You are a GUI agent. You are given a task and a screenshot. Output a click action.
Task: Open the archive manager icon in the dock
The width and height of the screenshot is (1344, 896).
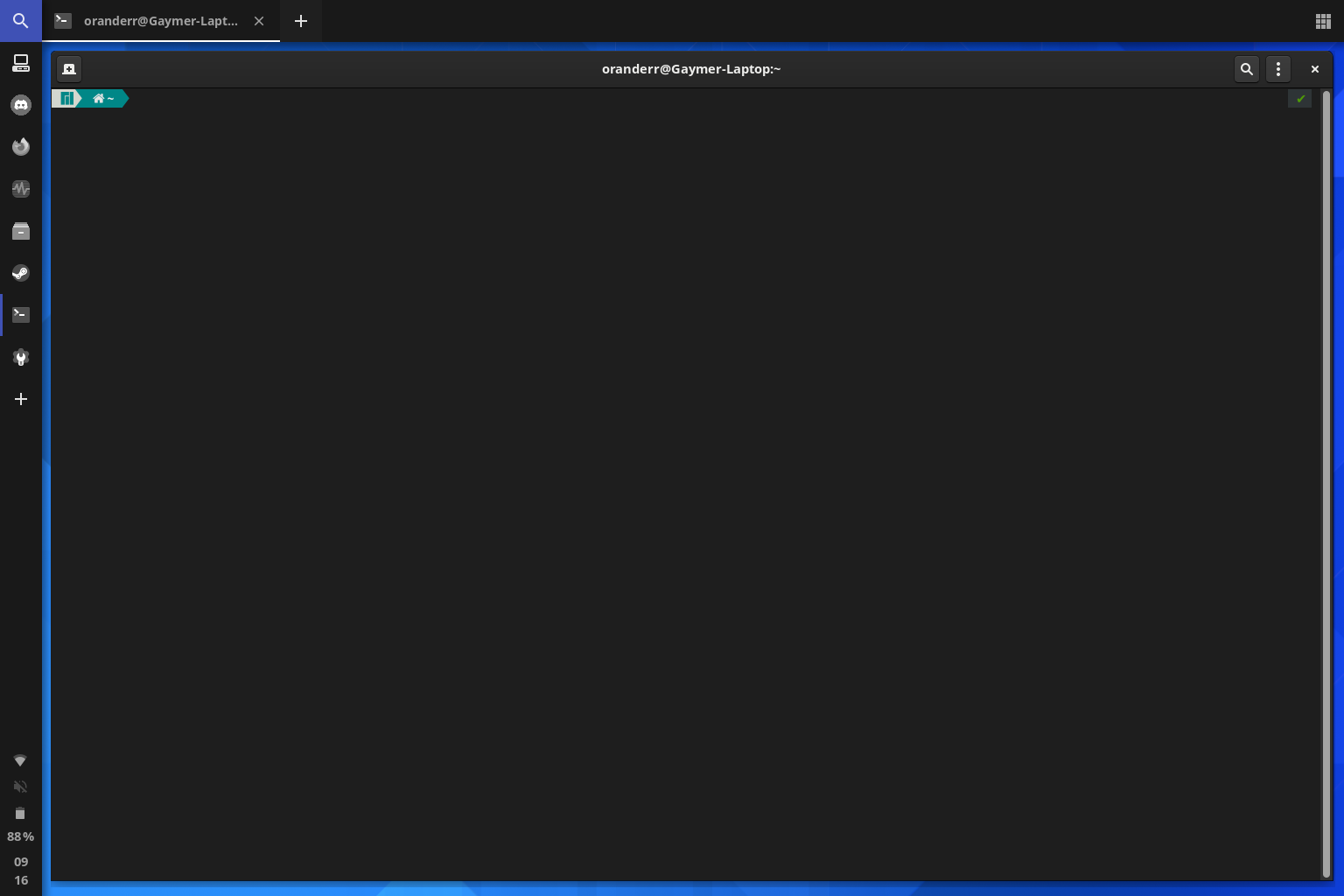[21, 231]
